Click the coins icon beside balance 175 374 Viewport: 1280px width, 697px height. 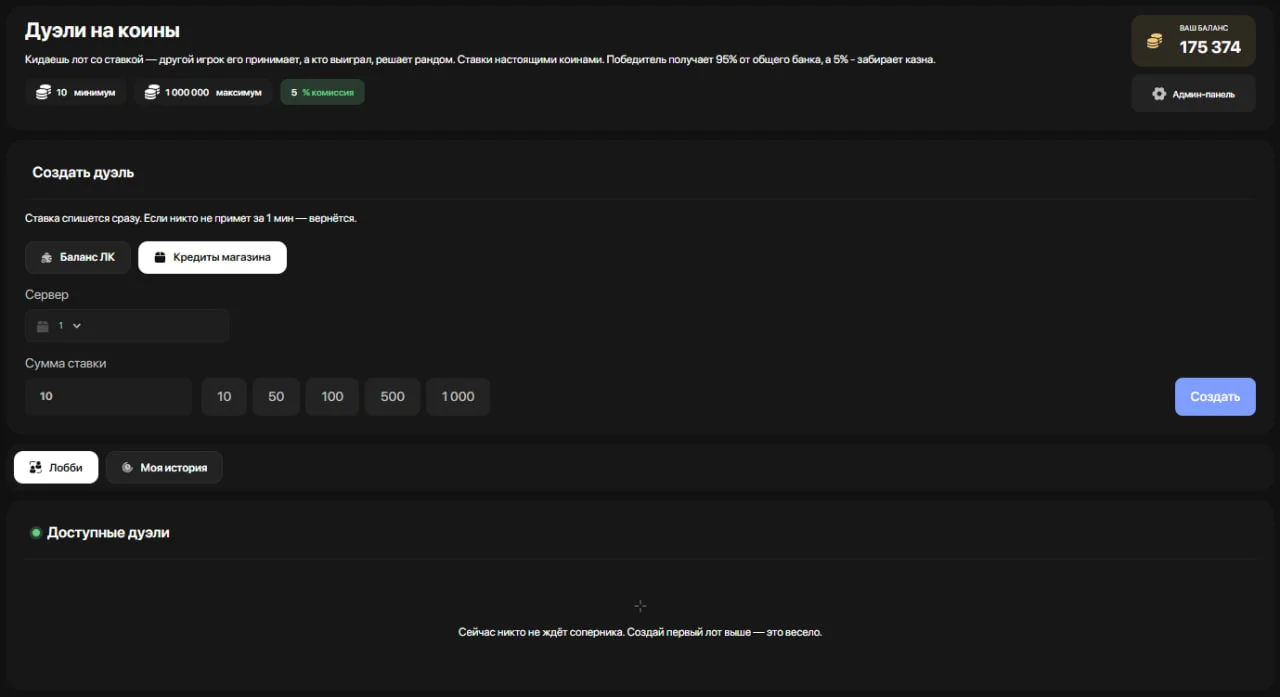1155,41
